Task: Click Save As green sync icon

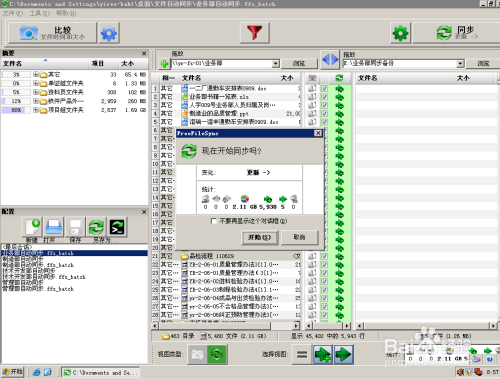Action: pos(96,227)
